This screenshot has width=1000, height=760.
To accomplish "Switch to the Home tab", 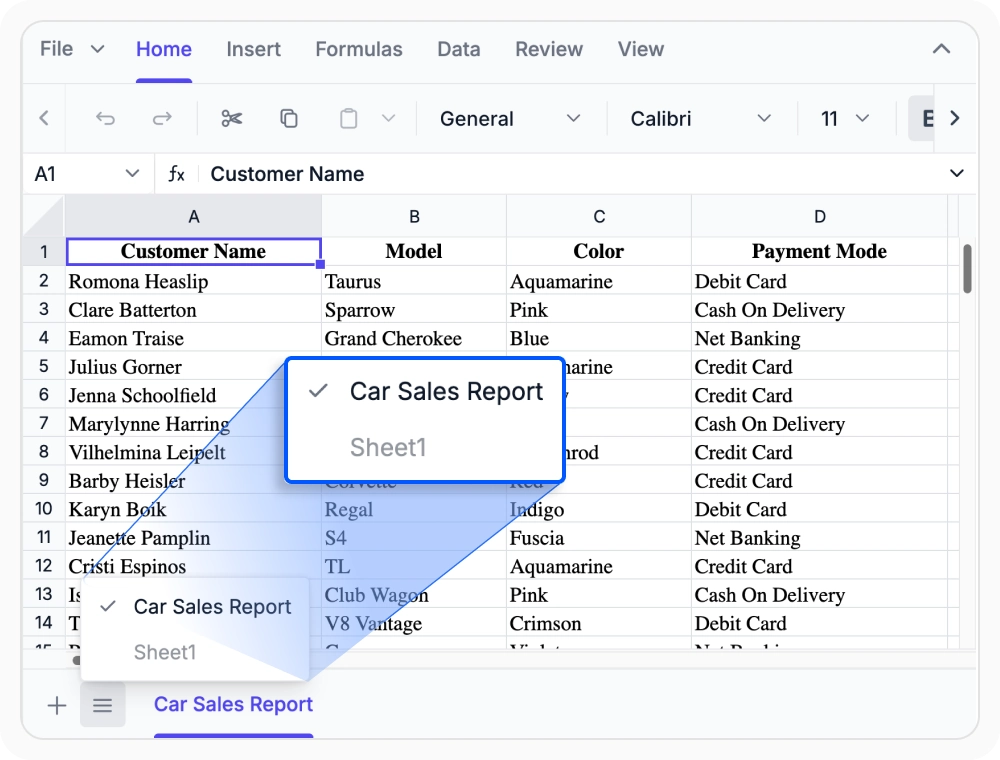I will (x=164, y=49).
